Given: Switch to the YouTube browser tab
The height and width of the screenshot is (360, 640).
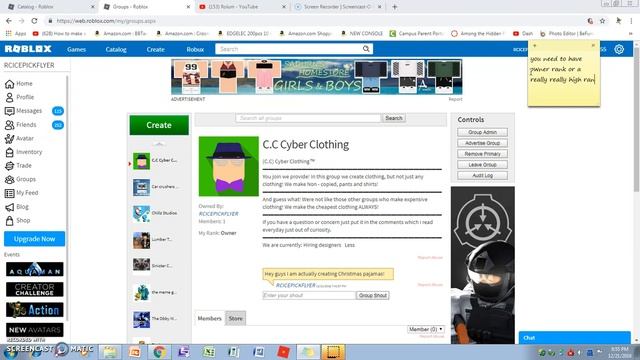Looking at the screenshot, I should coord(242,7).
